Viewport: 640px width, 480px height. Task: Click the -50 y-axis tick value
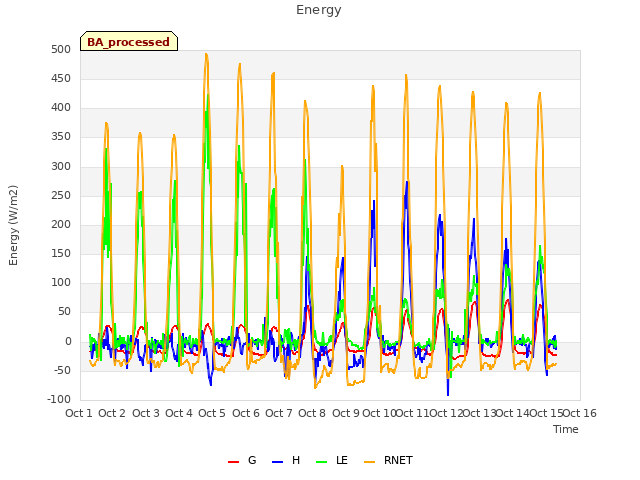[x=62, y=370]
